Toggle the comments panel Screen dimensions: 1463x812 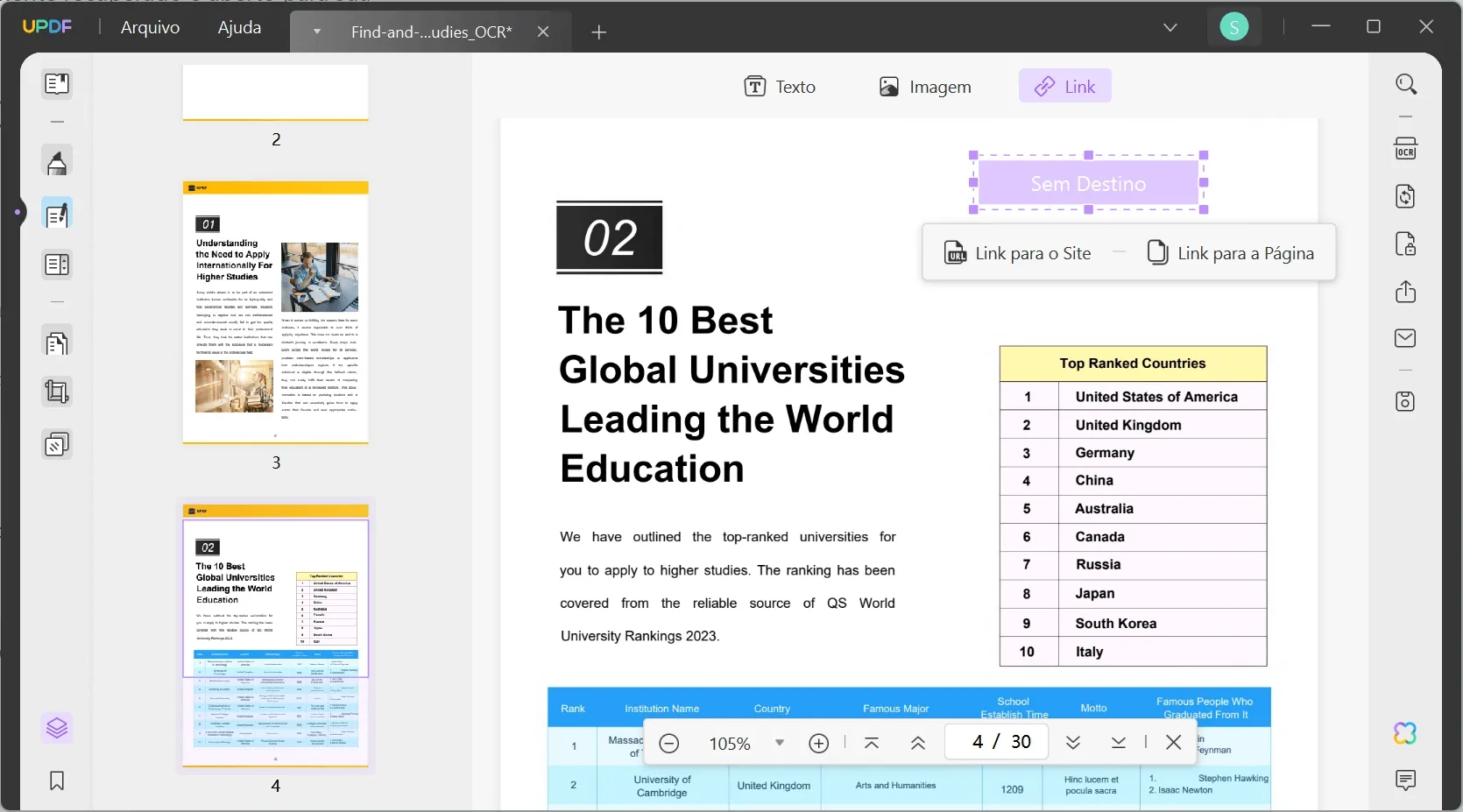tap(1406, 780)
